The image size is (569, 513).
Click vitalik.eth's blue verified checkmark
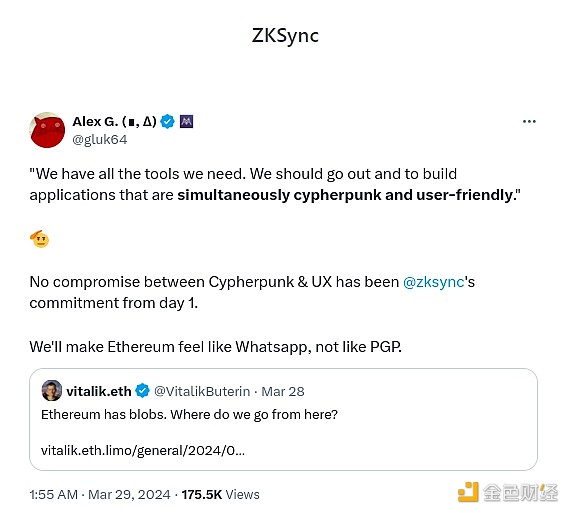click(142, 391)
